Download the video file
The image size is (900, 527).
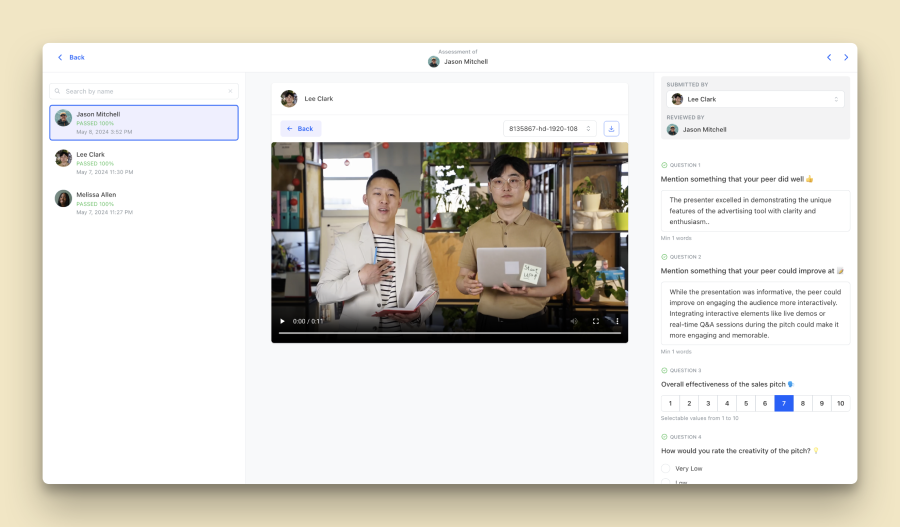point(611,129)
